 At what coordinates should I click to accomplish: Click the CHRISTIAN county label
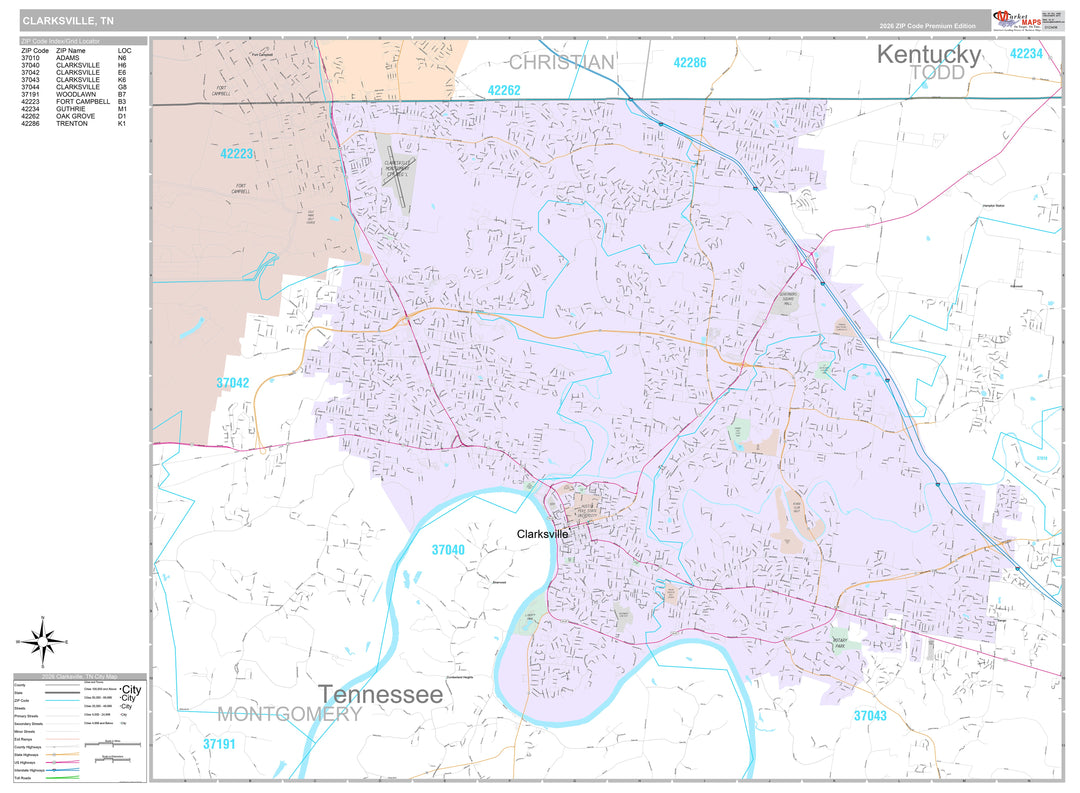point(561,63)
